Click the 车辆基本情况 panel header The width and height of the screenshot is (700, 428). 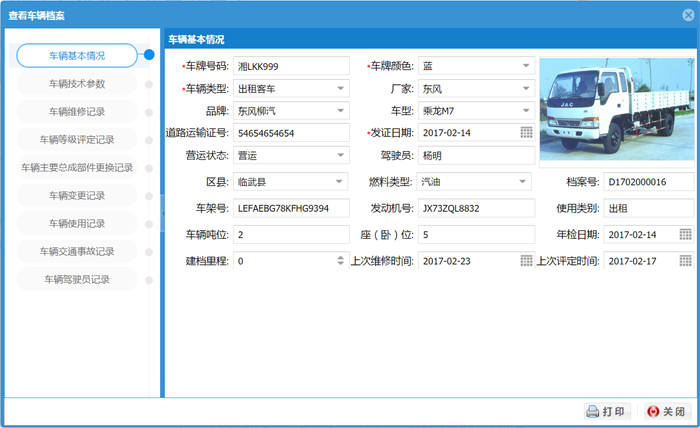tap(430, 39)
